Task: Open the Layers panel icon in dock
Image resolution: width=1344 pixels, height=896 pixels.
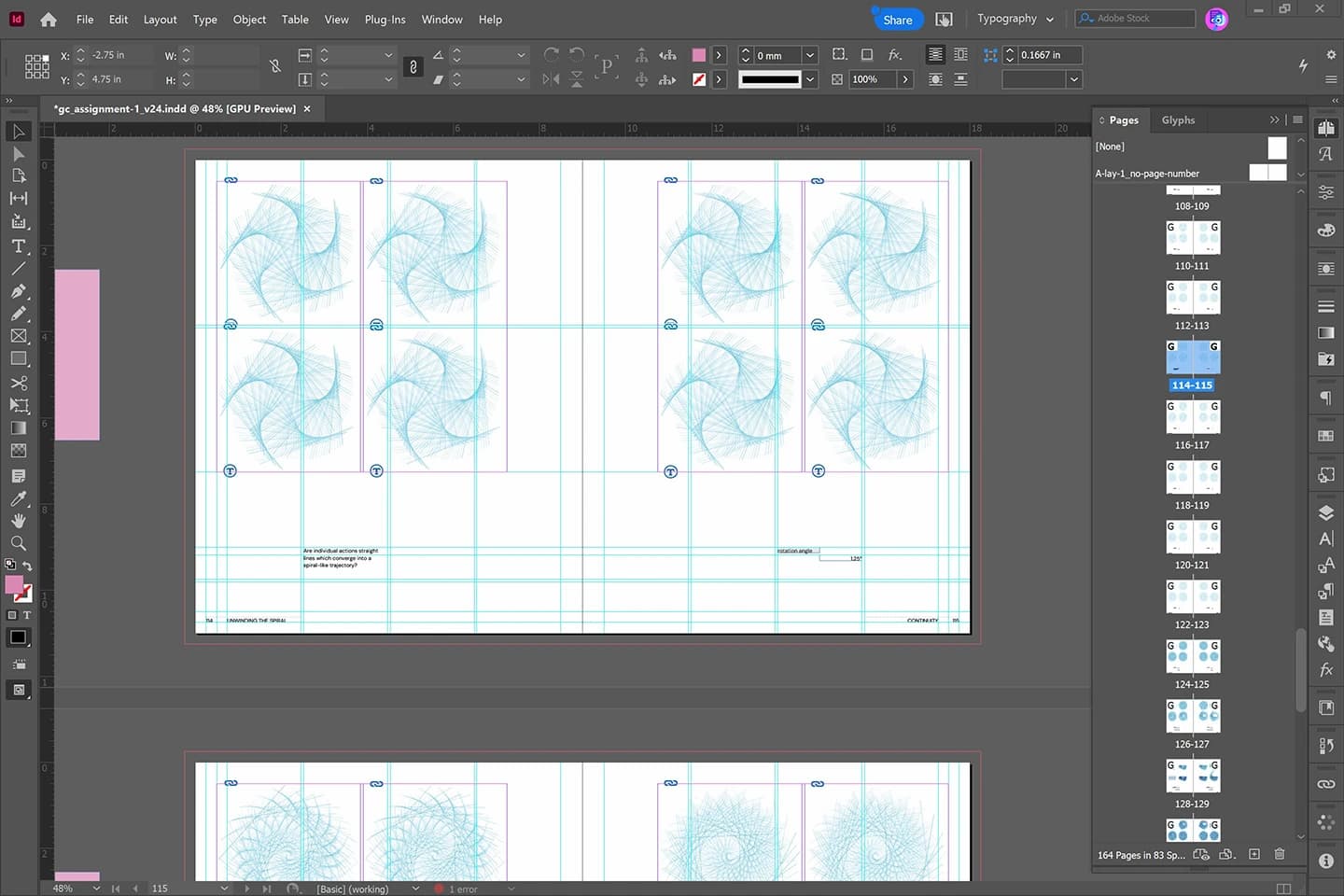Action: coord(1325,512)
